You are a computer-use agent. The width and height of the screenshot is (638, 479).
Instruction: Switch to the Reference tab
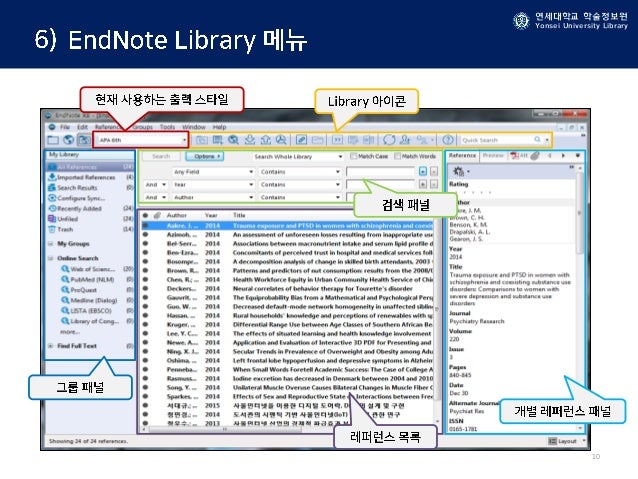(x=462, y=155)
